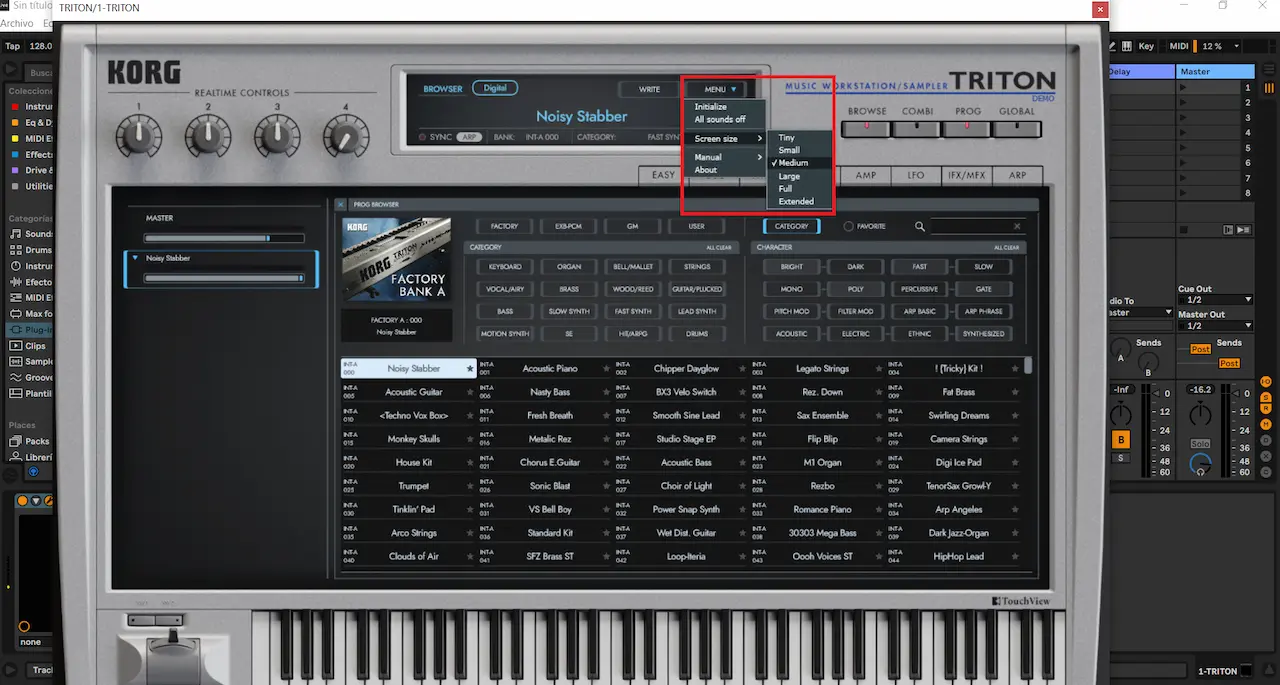Open the Master Out dropdown
This screenshot has width=1280, height=685.
pos(1215,326)
